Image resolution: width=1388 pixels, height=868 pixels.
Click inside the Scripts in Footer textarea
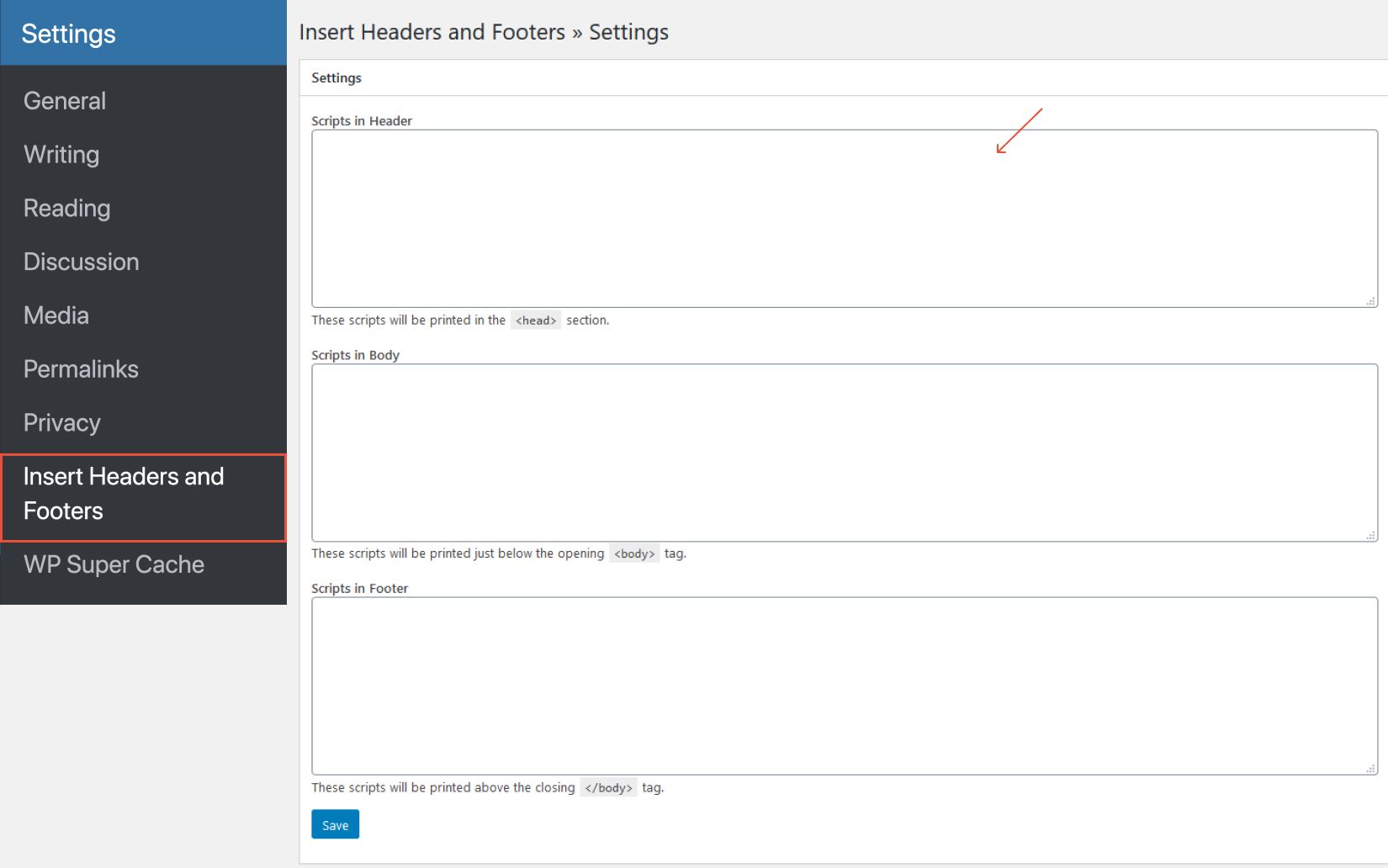click(841, 685)
